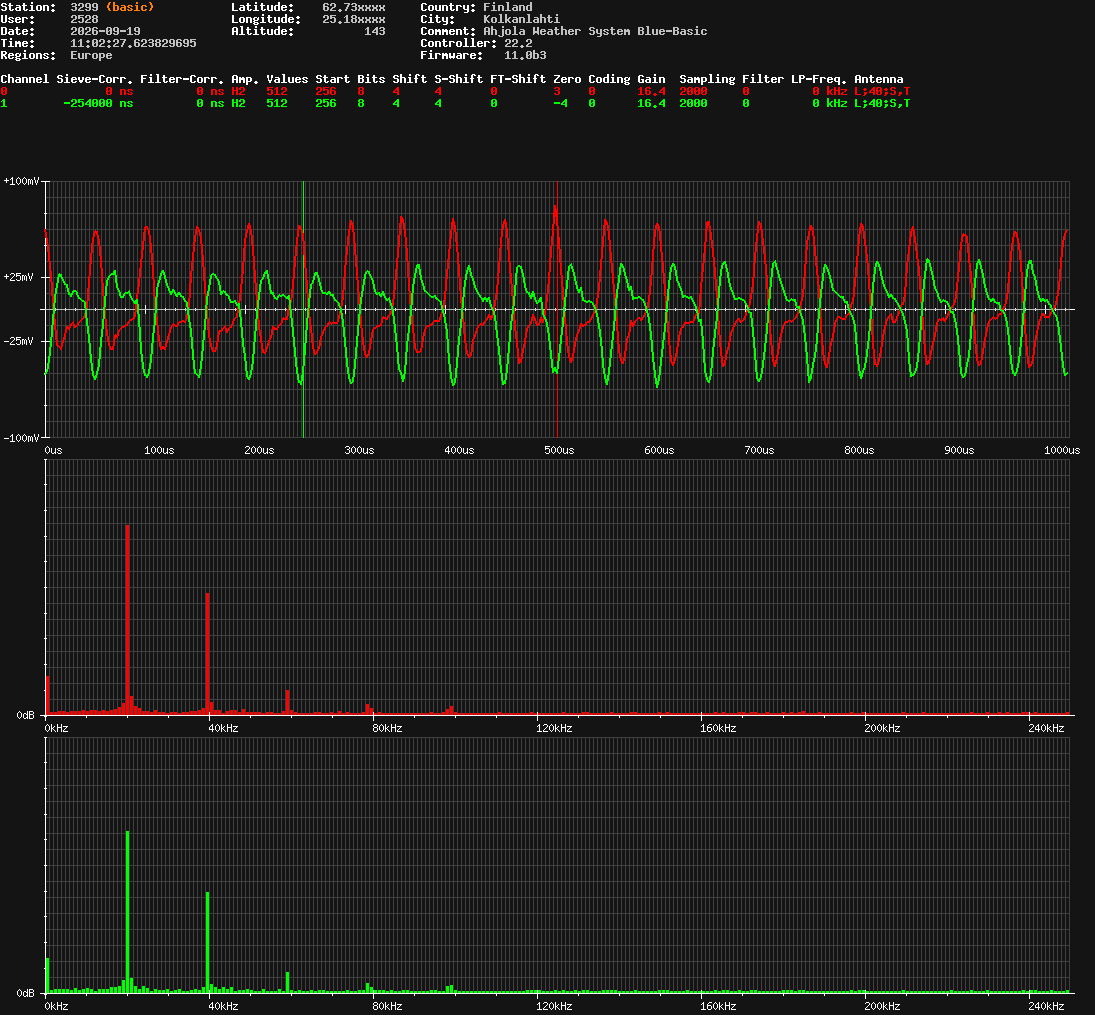Select country name Finland
Image resolution: width=1095 pixels, height=1015 pixels.
(x=508, y=7)
